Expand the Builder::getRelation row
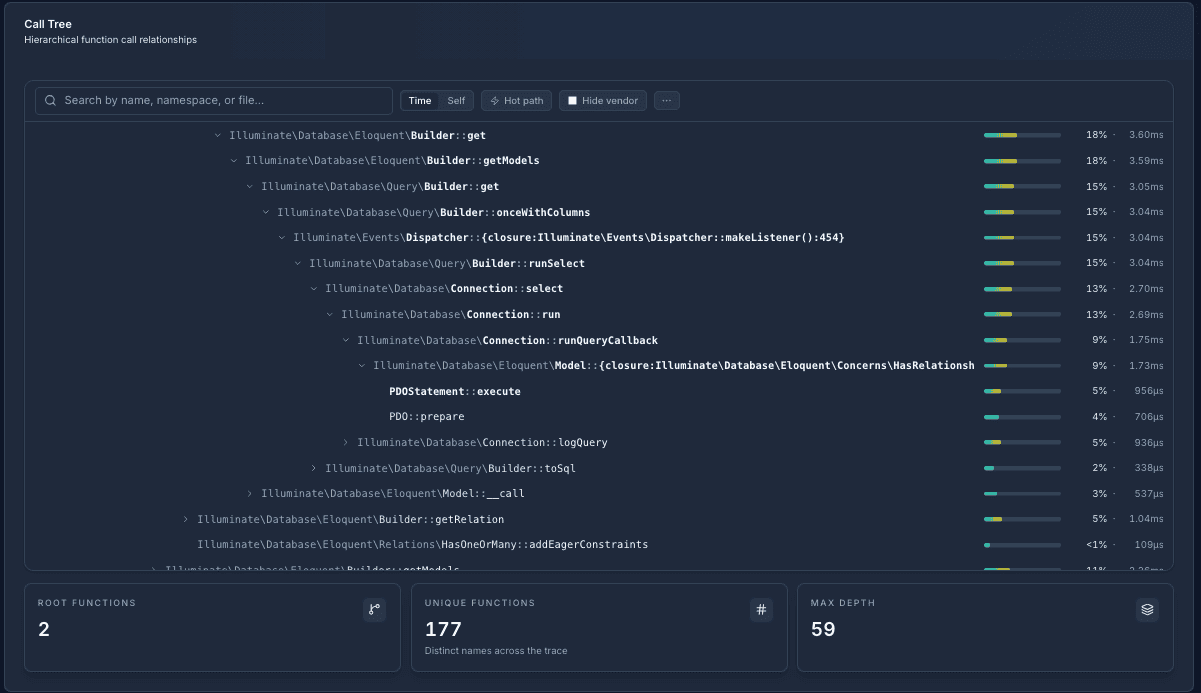Image resolution: width=1201 pixels, height=693 pixels. [x=185, y=520]
